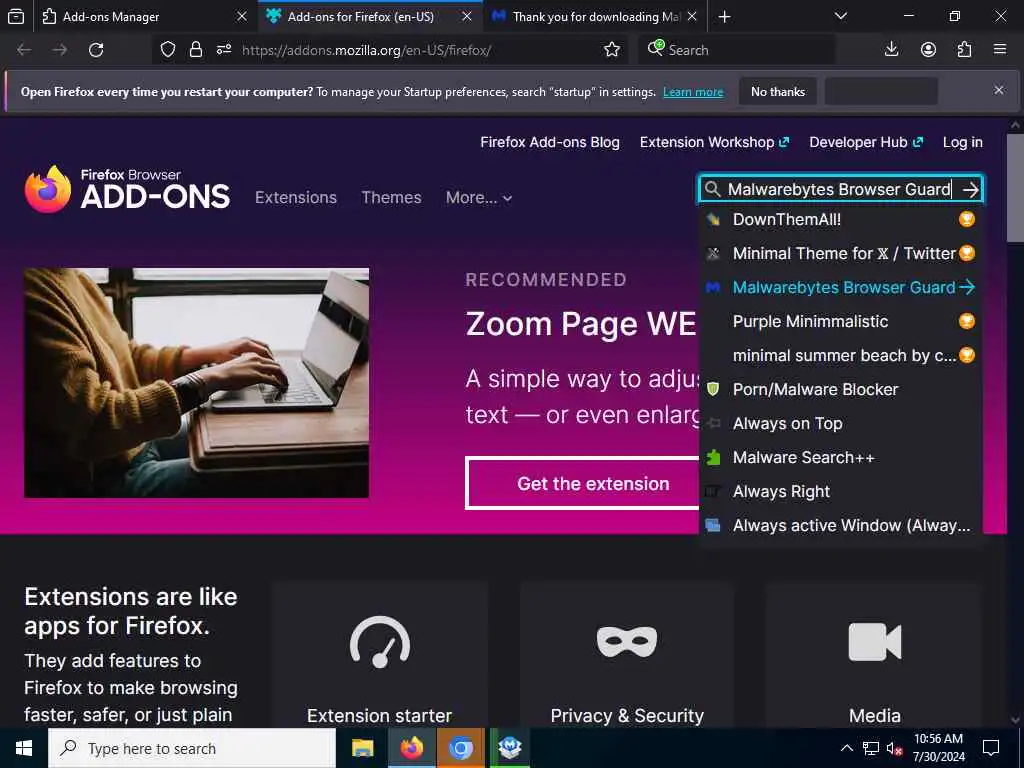Open the Downloads panel

[891, 50]
